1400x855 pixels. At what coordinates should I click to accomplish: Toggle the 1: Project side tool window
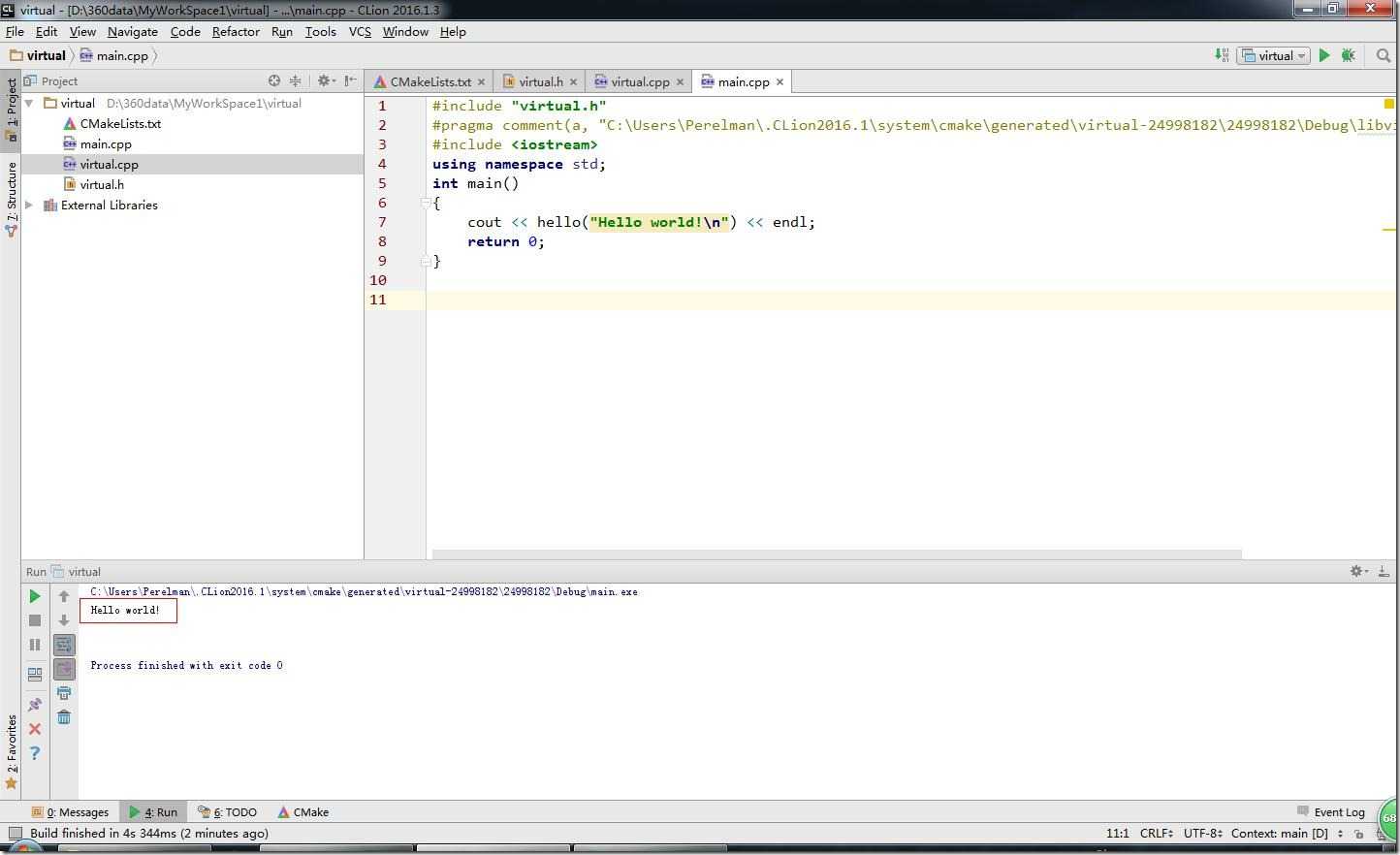pos(11,109)
